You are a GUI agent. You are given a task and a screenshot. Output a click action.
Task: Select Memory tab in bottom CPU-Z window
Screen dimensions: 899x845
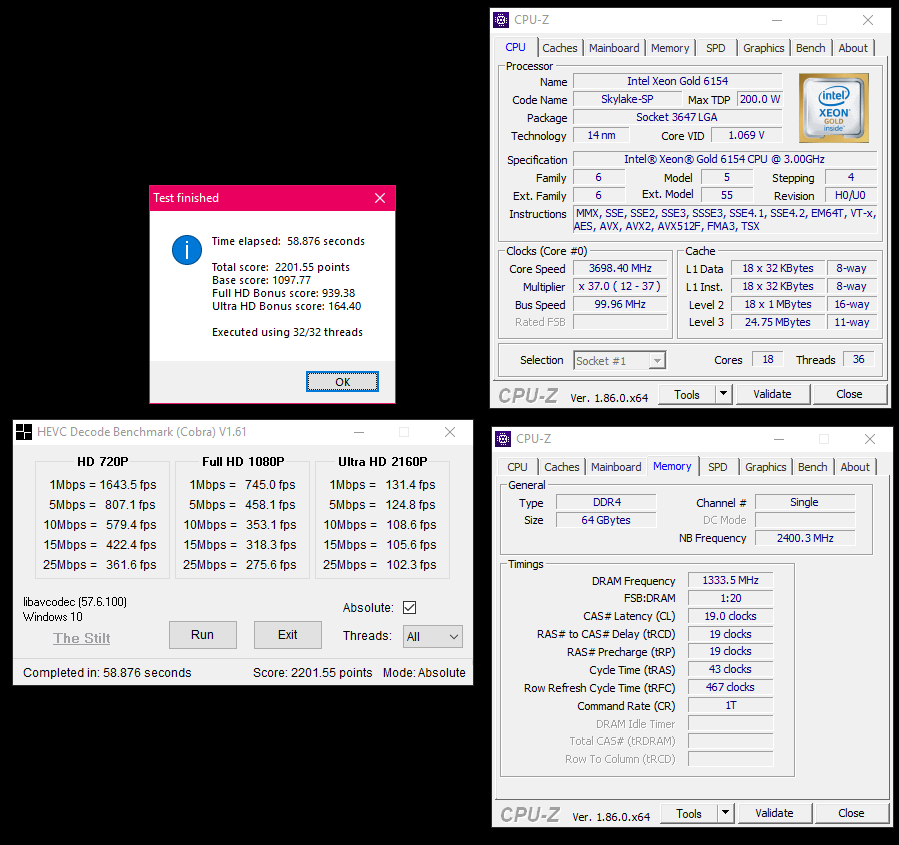tap(672, 466)
